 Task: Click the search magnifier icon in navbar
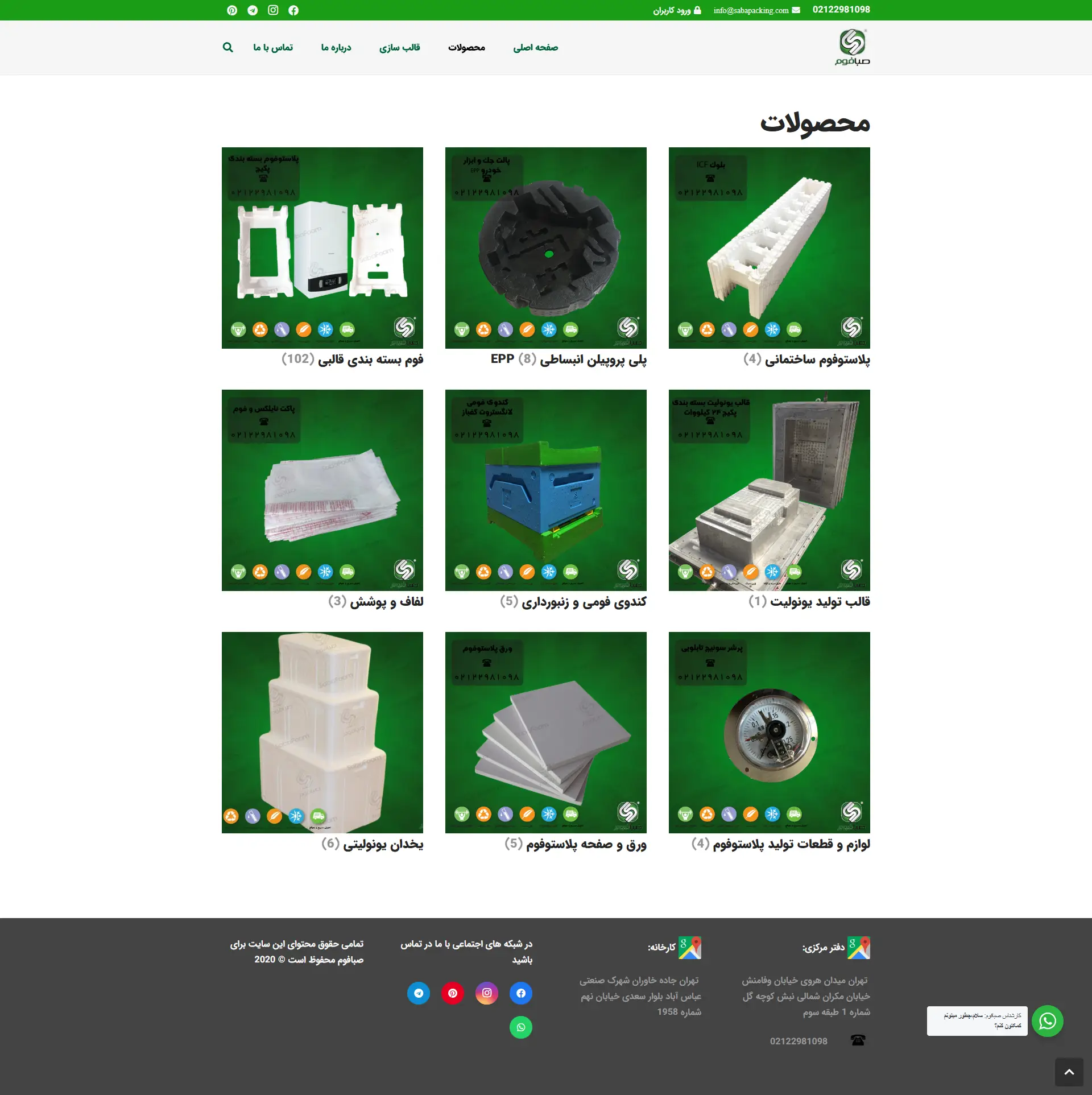pyautogui.click(x=227, y=47)
